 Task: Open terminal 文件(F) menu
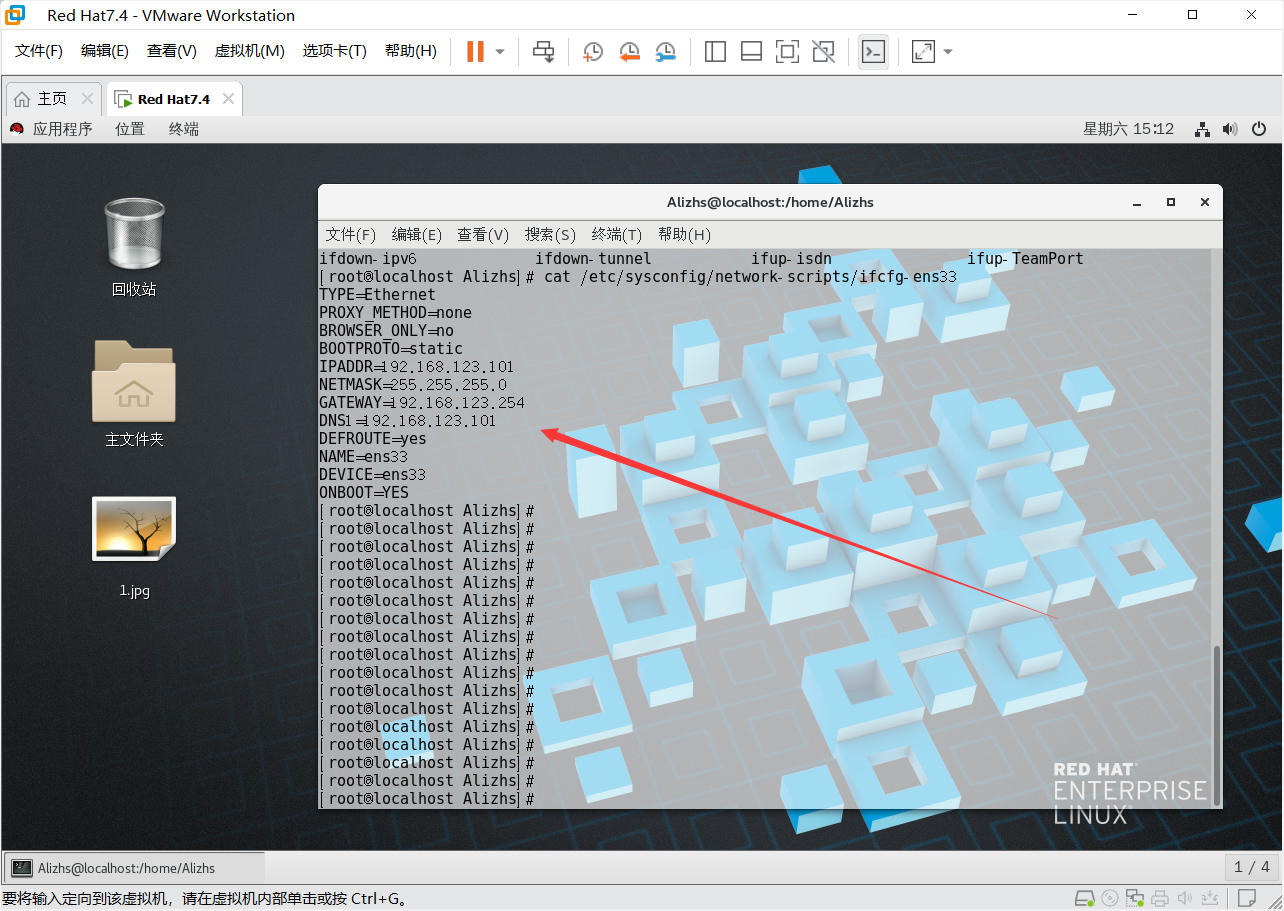click(x=350, y=234)
